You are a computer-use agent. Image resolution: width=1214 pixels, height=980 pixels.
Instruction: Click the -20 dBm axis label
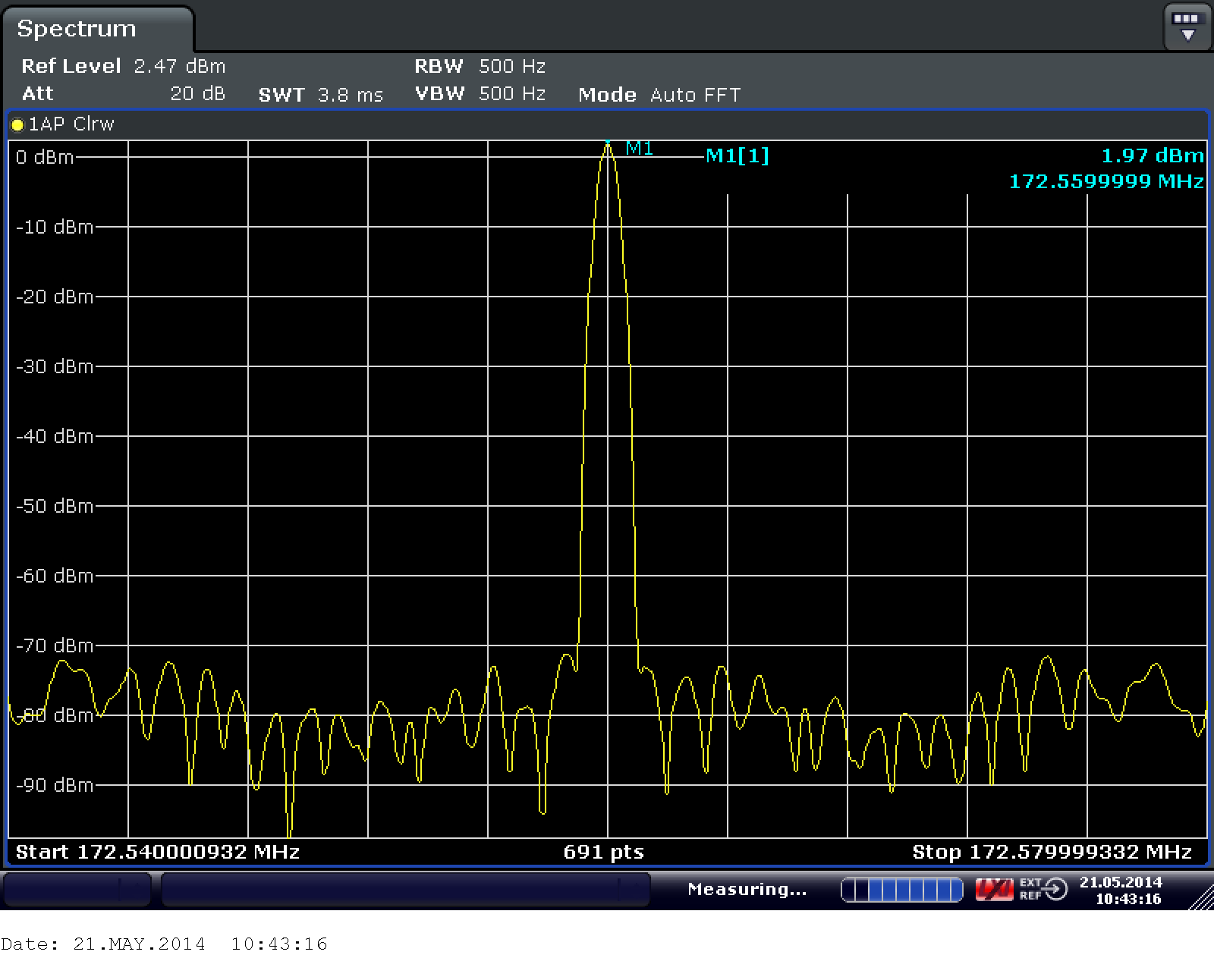55,297
